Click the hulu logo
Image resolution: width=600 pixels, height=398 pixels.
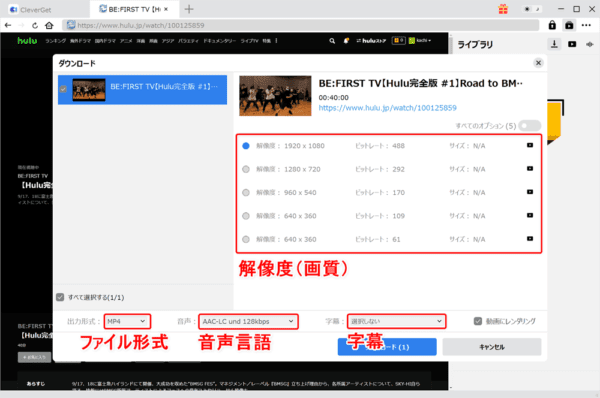[x=27, y=40]
